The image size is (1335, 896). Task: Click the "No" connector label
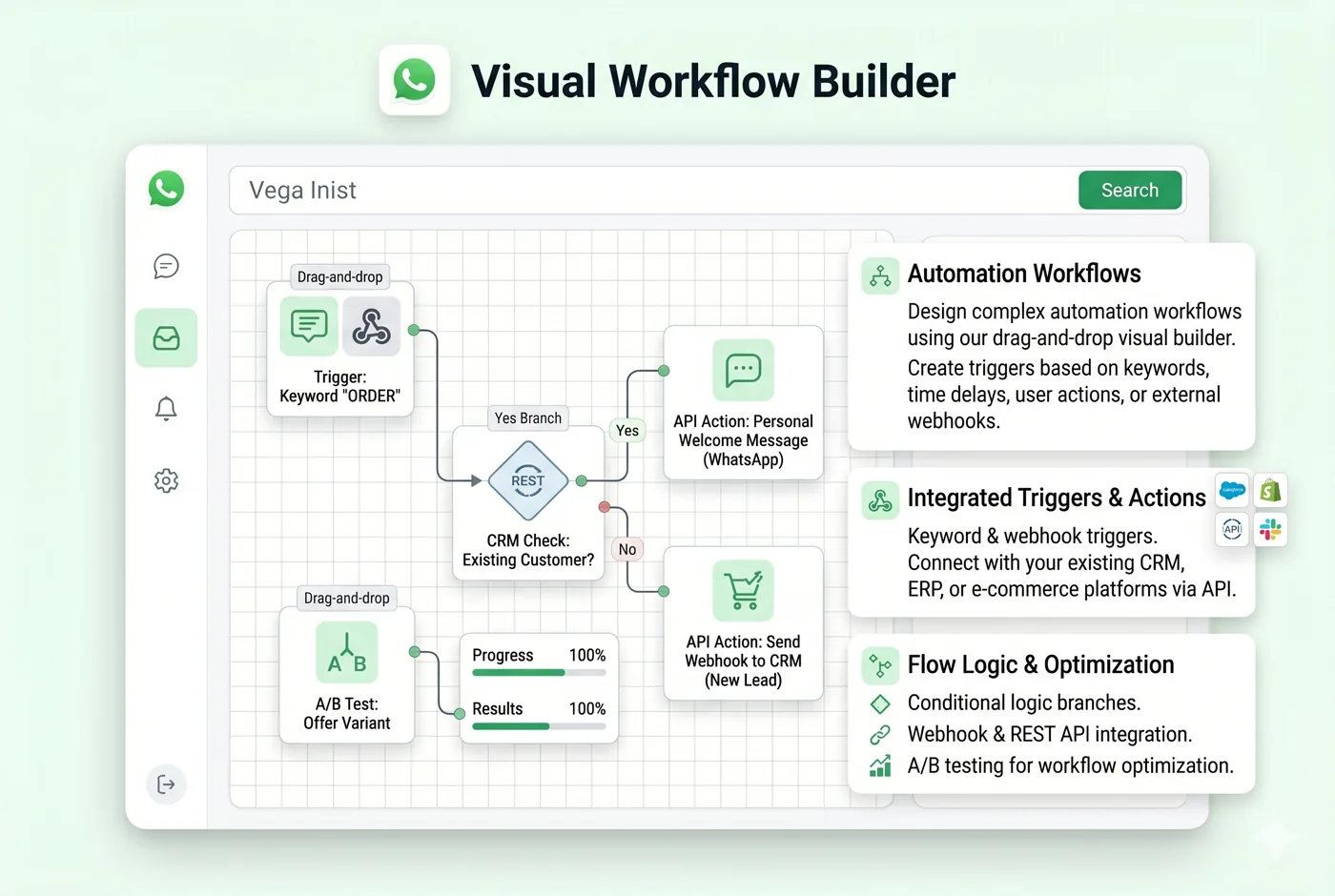coord(627,550)
